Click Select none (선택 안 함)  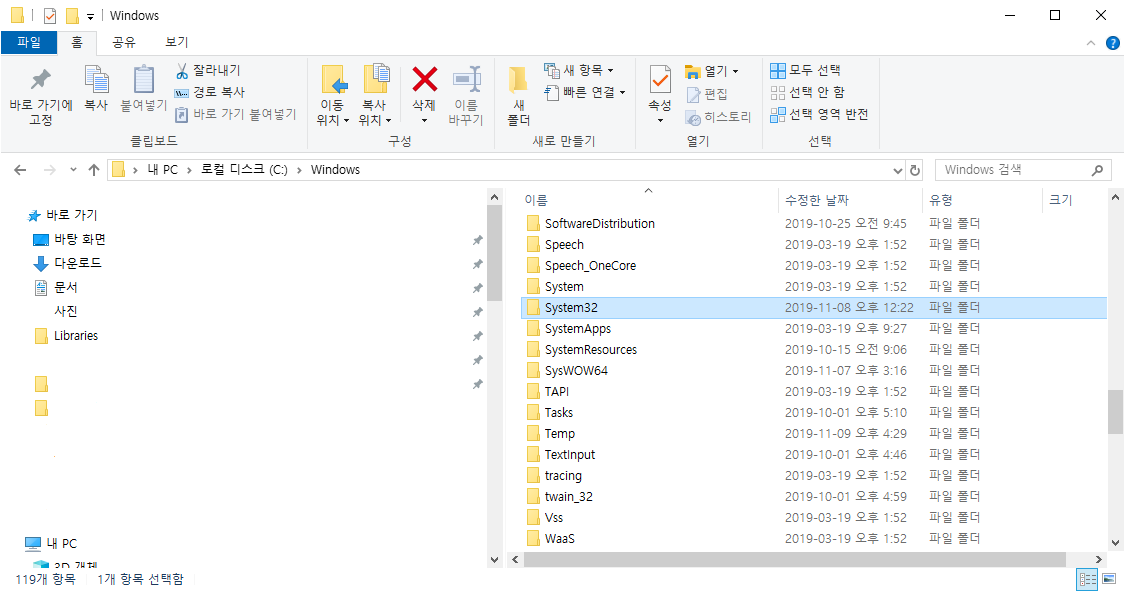[808, 93]
